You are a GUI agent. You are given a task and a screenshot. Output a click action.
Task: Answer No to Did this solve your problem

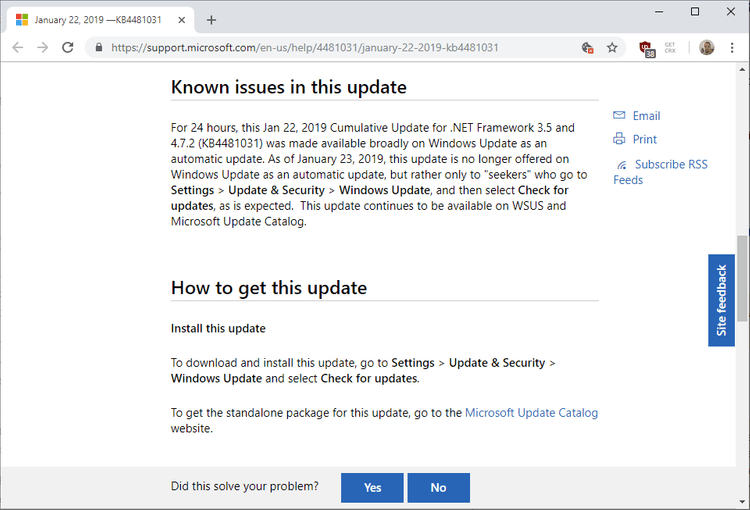pos(439,488)
